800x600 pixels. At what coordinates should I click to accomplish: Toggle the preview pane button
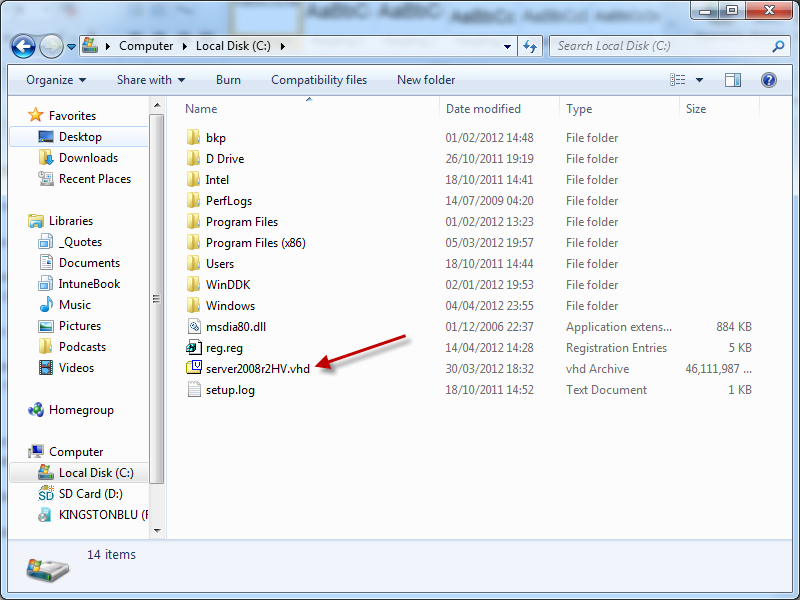pyautogui.click(x=733, y=80)
